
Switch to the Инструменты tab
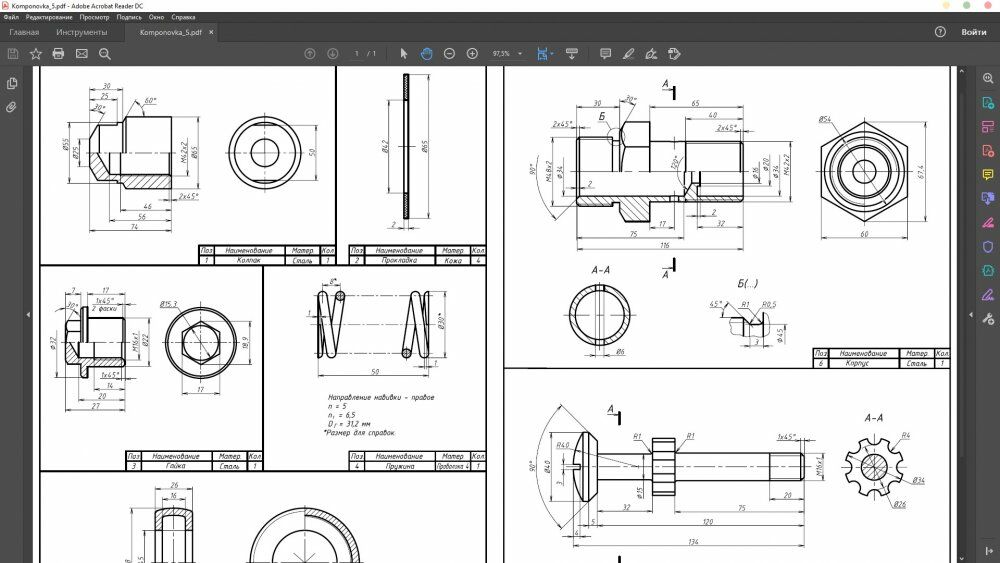click(82, 32)
